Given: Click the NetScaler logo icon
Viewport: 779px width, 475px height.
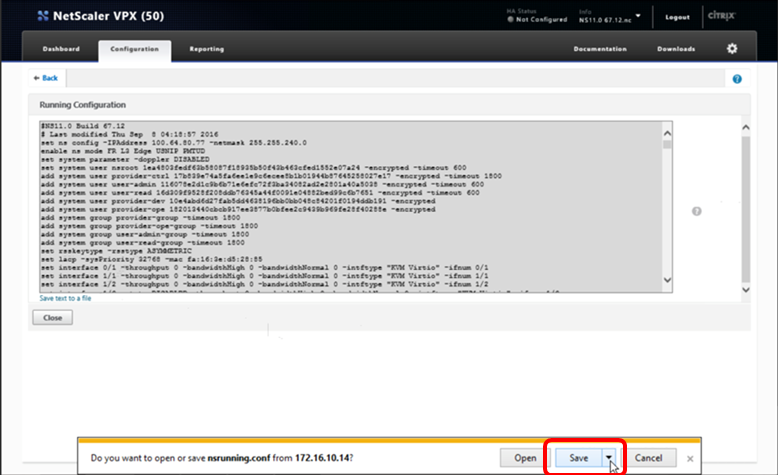Looking at the screenshot, I should [x=43, y=16].
